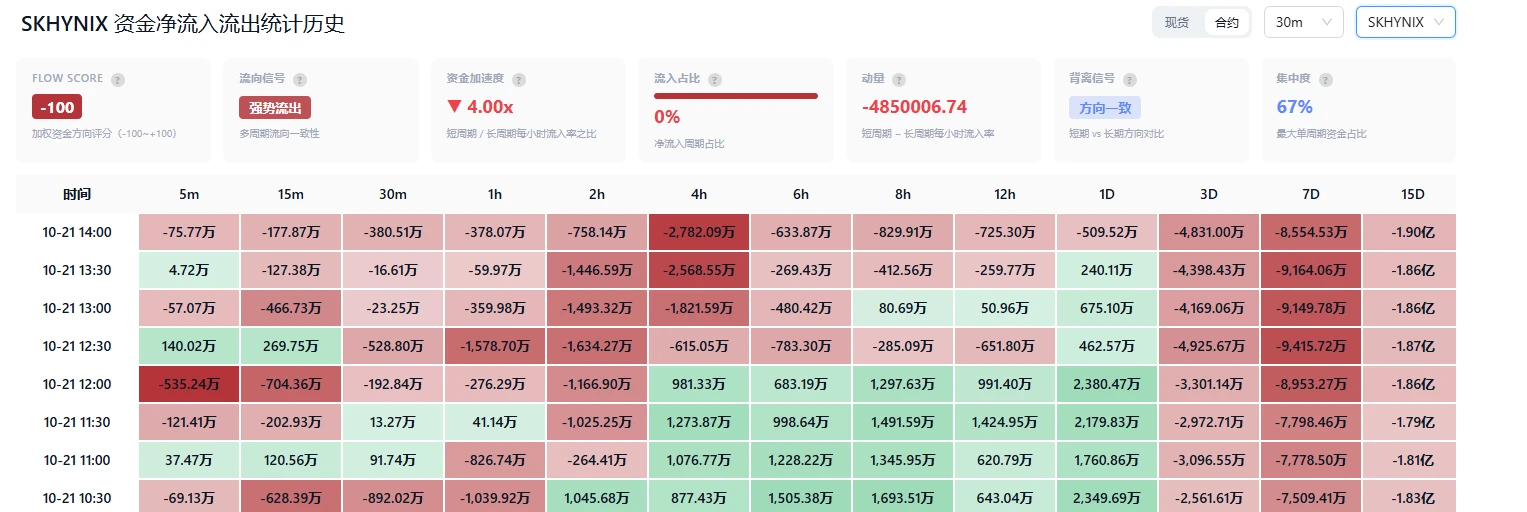Click the 流入占比 red progress bar
Screen dimensions: 1527x512
[x=736, y=96]
